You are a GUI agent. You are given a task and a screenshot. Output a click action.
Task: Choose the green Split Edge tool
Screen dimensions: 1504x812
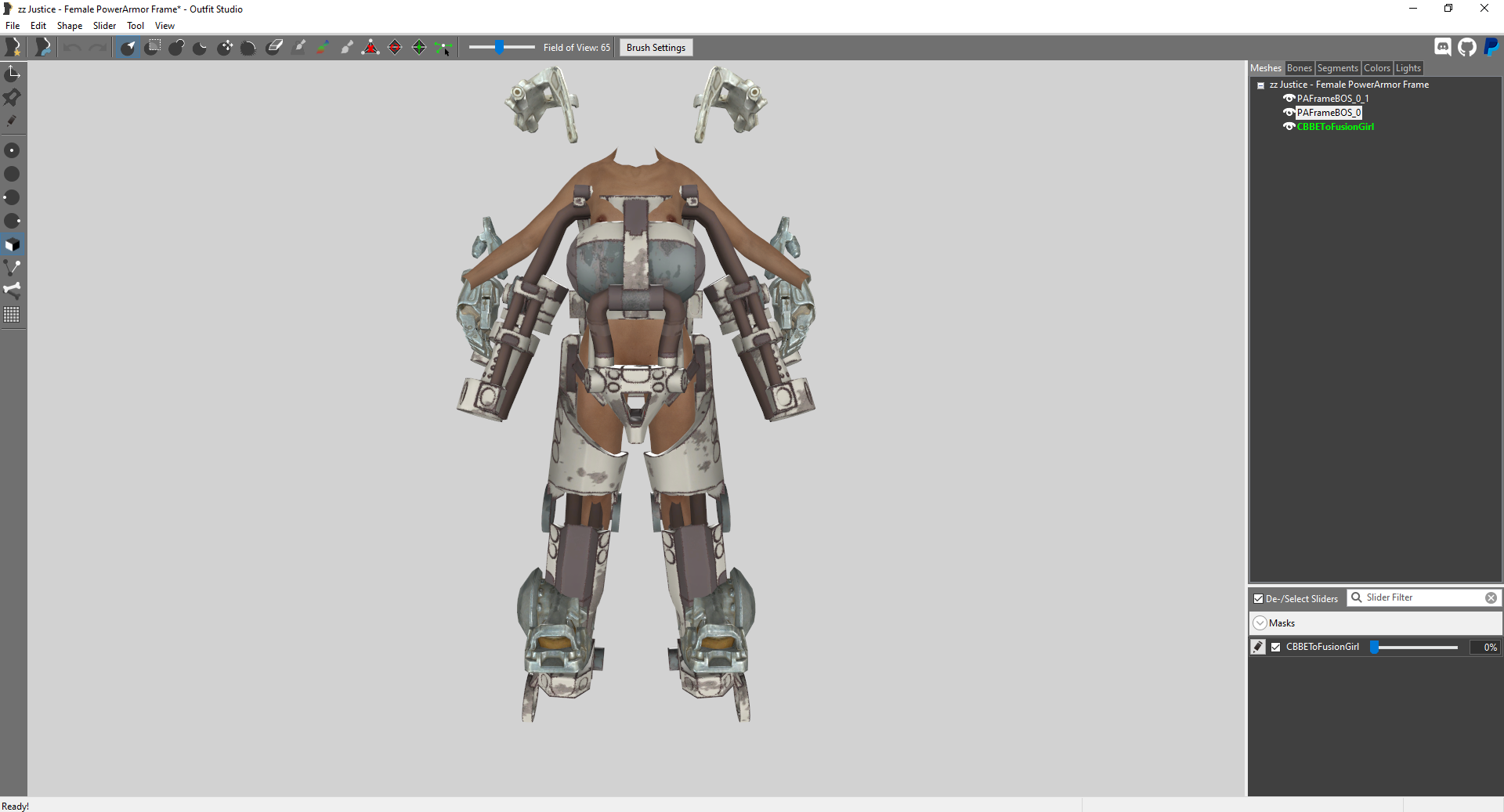click(x=419, y=48)
